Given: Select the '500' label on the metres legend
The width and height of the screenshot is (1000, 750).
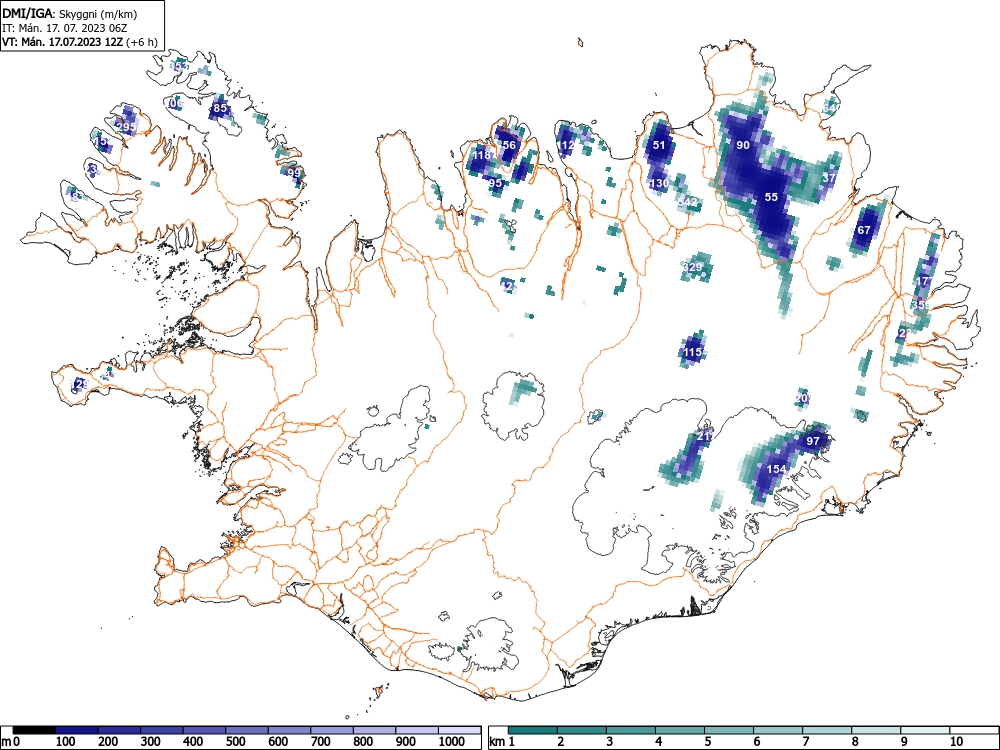Looking at the screenshot, I should pyautogui.click(x=236, y=742).
